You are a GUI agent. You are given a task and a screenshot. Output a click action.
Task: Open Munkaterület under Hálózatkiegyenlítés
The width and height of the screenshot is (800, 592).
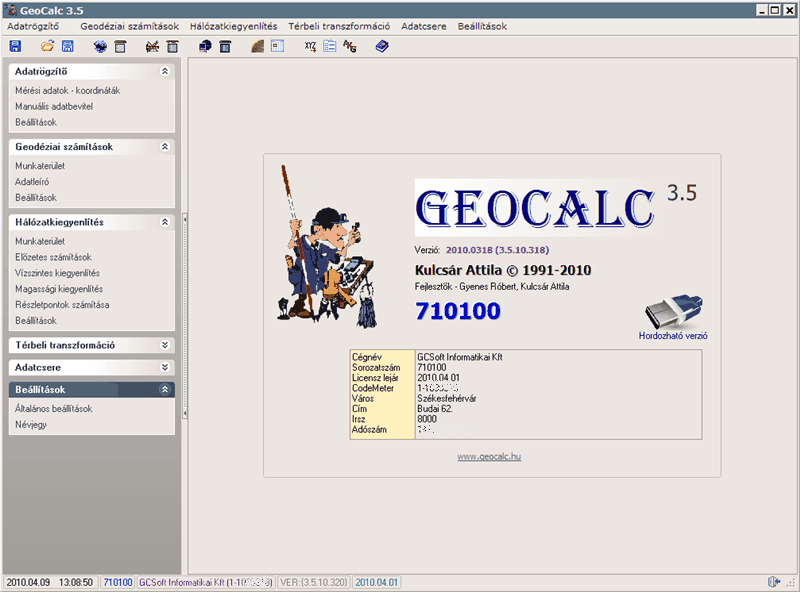tap(40, 241)
